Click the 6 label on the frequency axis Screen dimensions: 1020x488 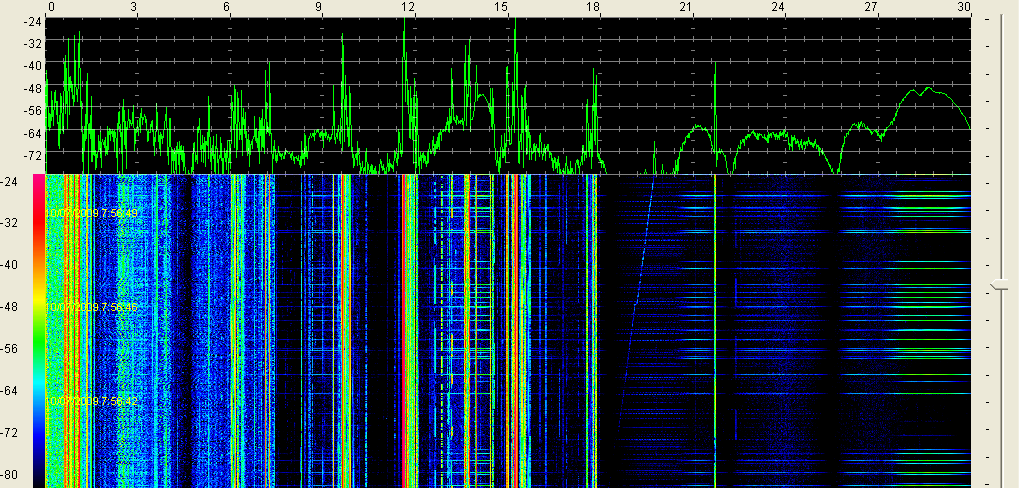tap(227, 6)
